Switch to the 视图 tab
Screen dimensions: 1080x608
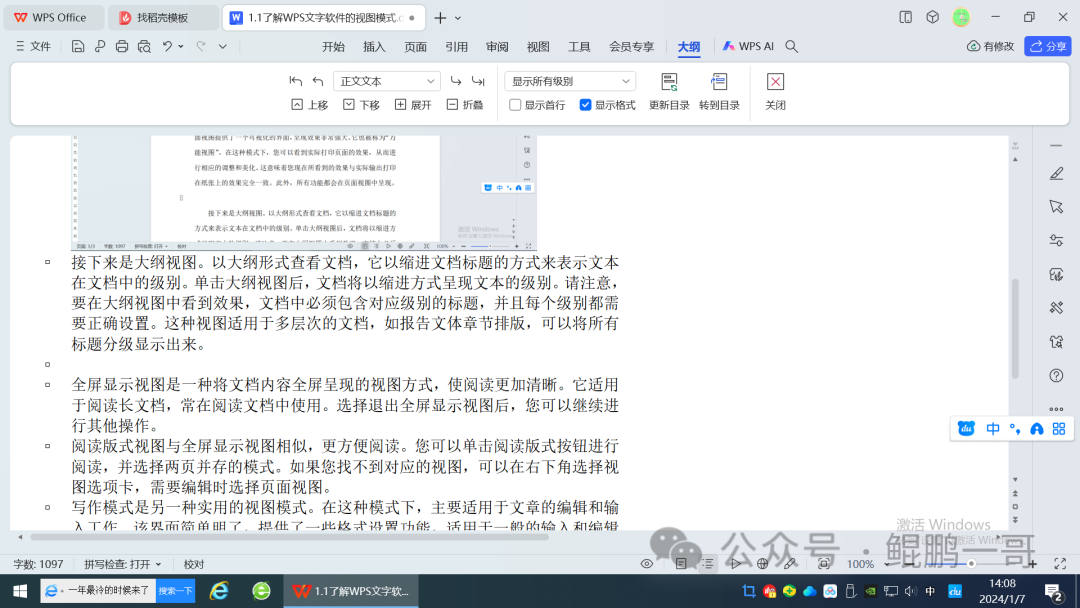click(x=538, y=46)
